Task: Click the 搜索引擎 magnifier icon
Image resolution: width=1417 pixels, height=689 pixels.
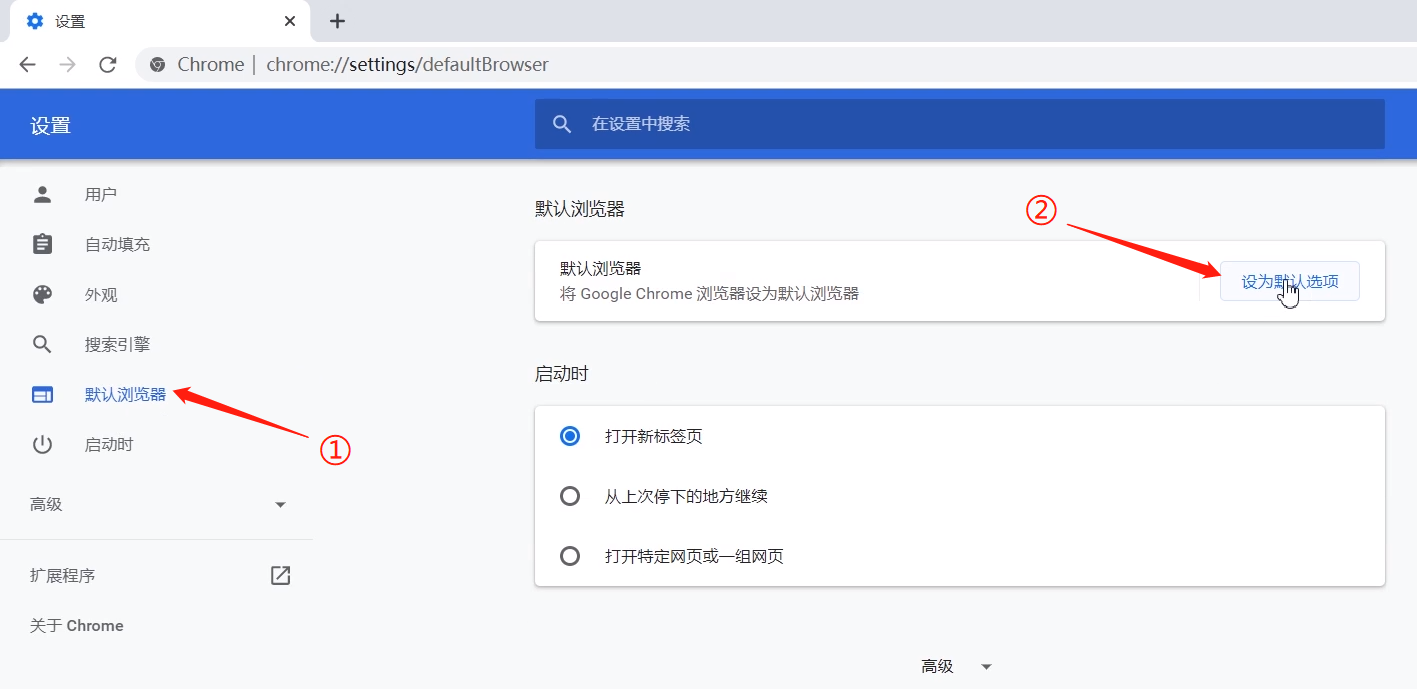Action: tap(42, 343)
